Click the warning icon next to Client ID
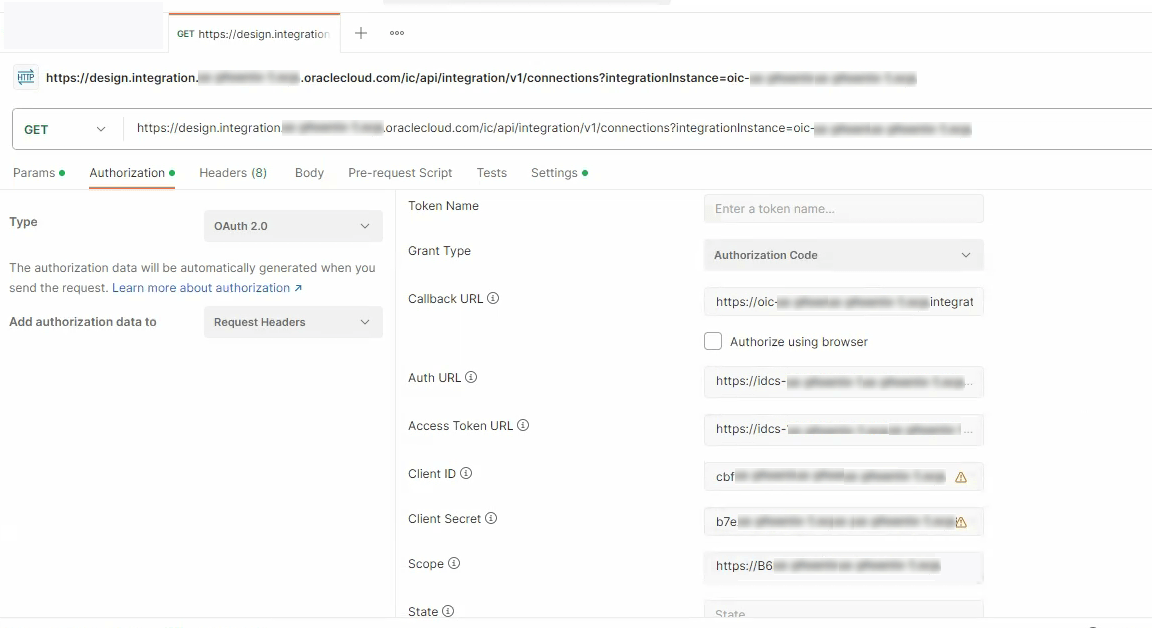 (961, 477)
